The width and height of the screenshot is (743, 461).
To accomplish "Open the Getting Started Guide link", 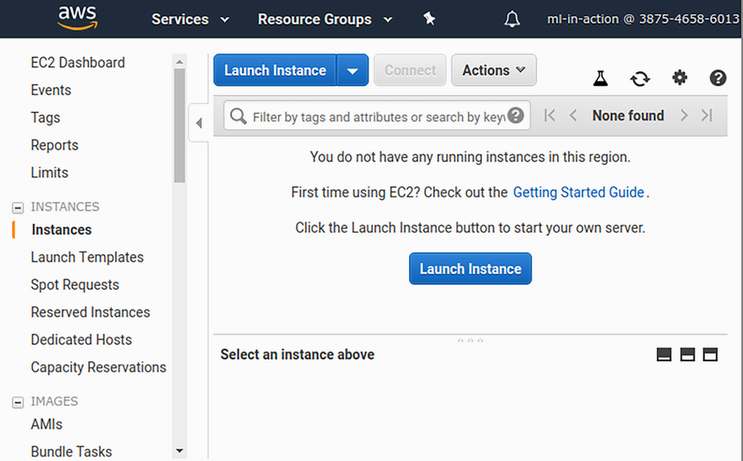I will tap(579, 192).
